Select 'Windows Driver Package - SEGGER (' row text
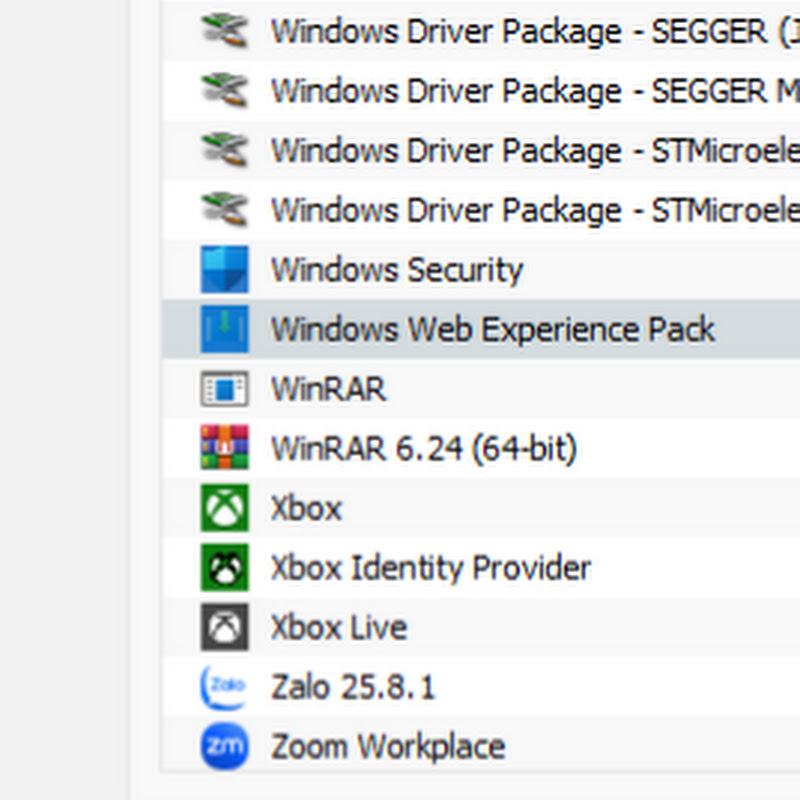800x800 pixels. 535,32
